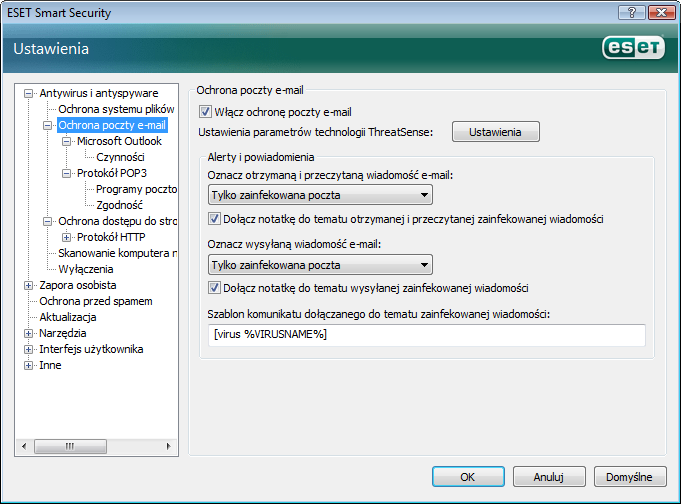Open sent e-mail marking dropdown
The image size is (681, 504).
[x=320, y=265]
